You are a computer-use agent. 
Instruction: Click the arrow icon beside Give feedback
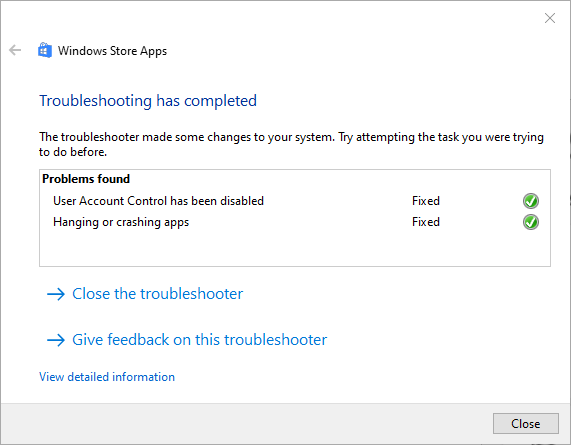coord(56,340)
